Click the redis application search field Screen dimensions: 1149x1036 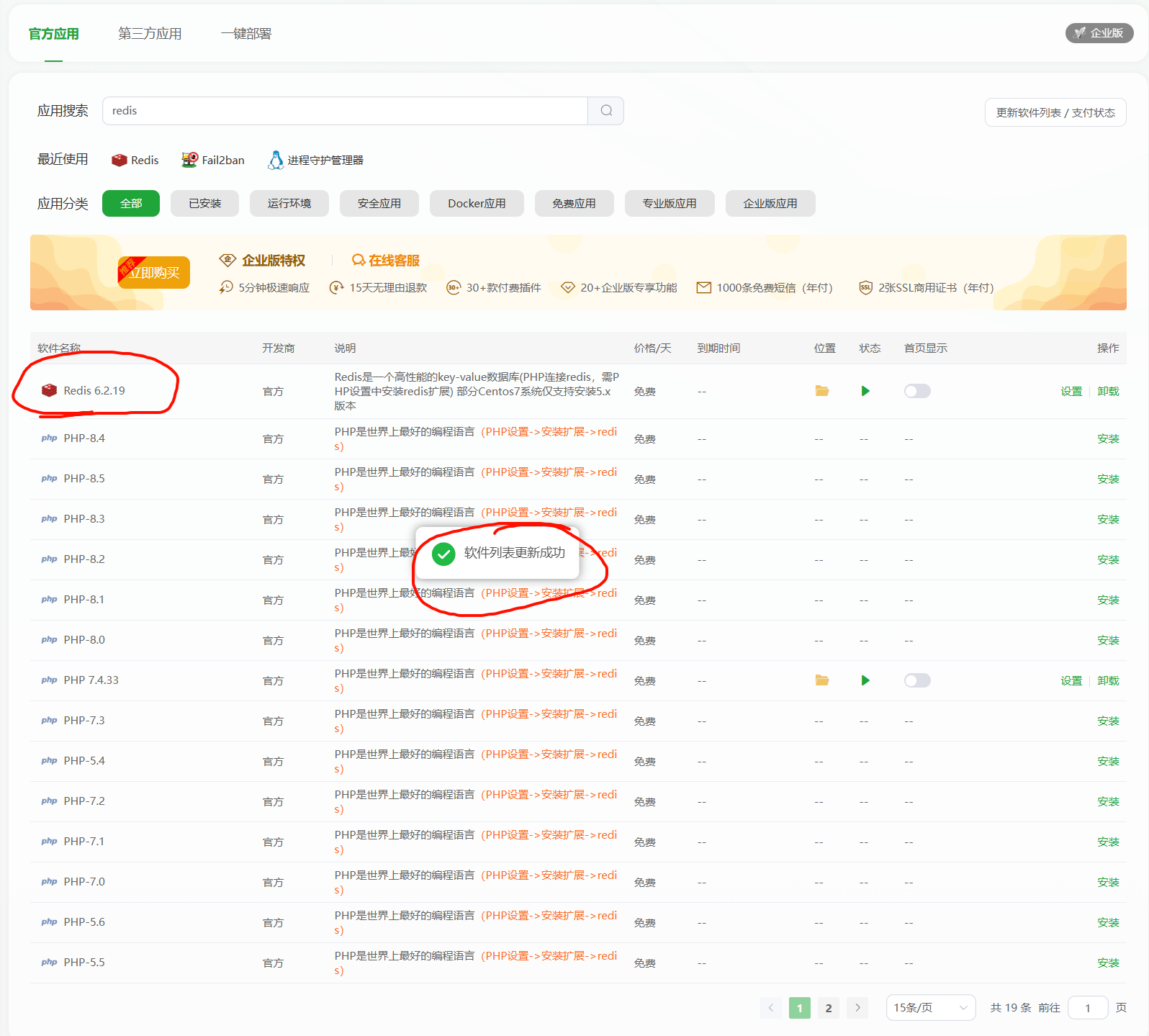coord(346,111)
